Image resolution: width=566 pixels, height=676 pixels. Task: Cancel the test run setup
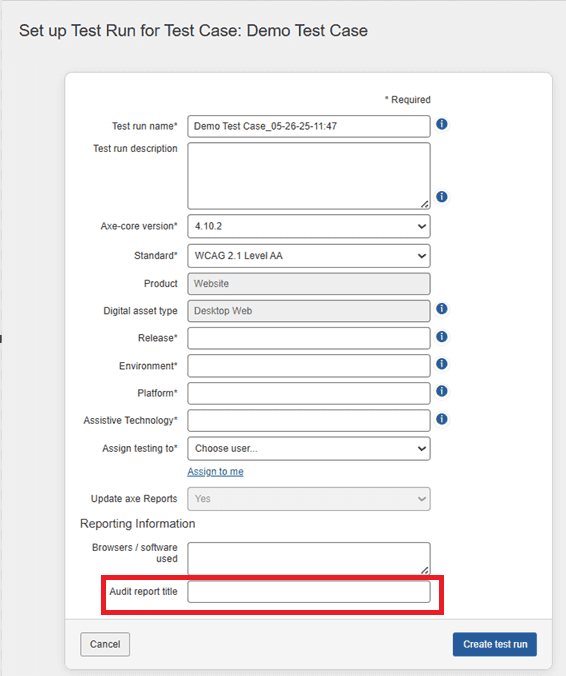tap(105, 644)
